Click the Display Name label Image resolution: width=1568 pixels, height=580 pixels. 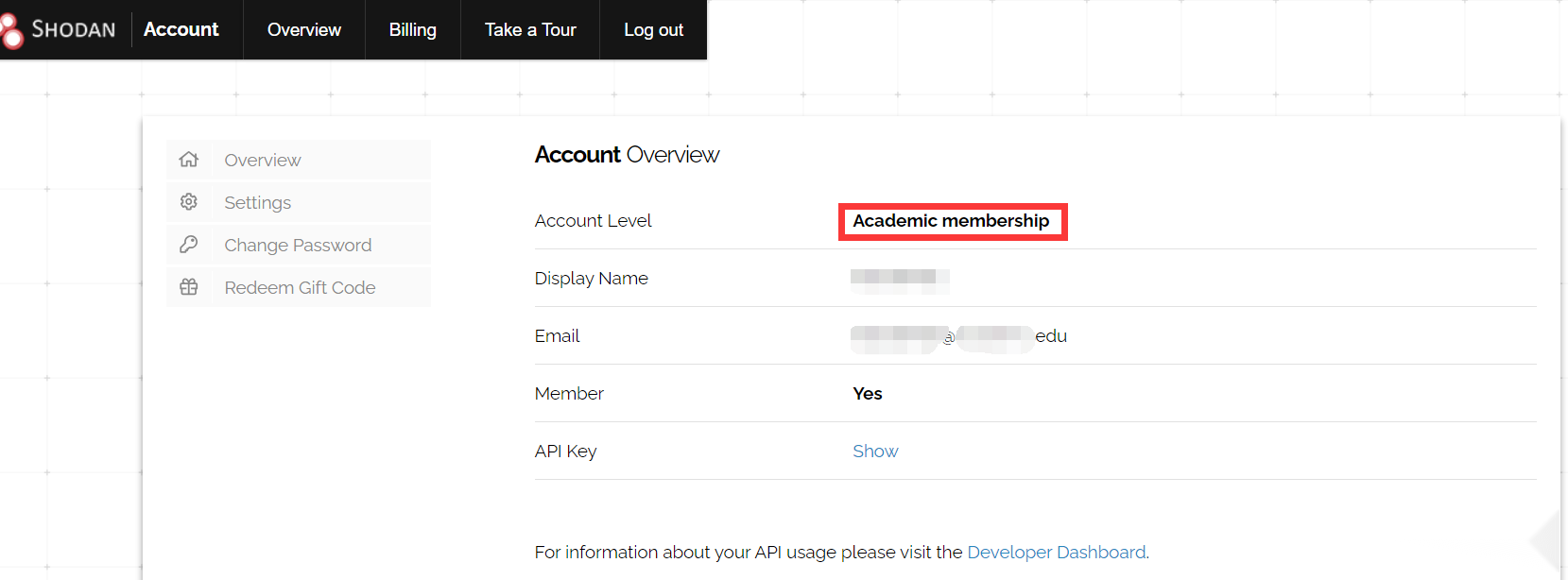(x=591, y=278)
